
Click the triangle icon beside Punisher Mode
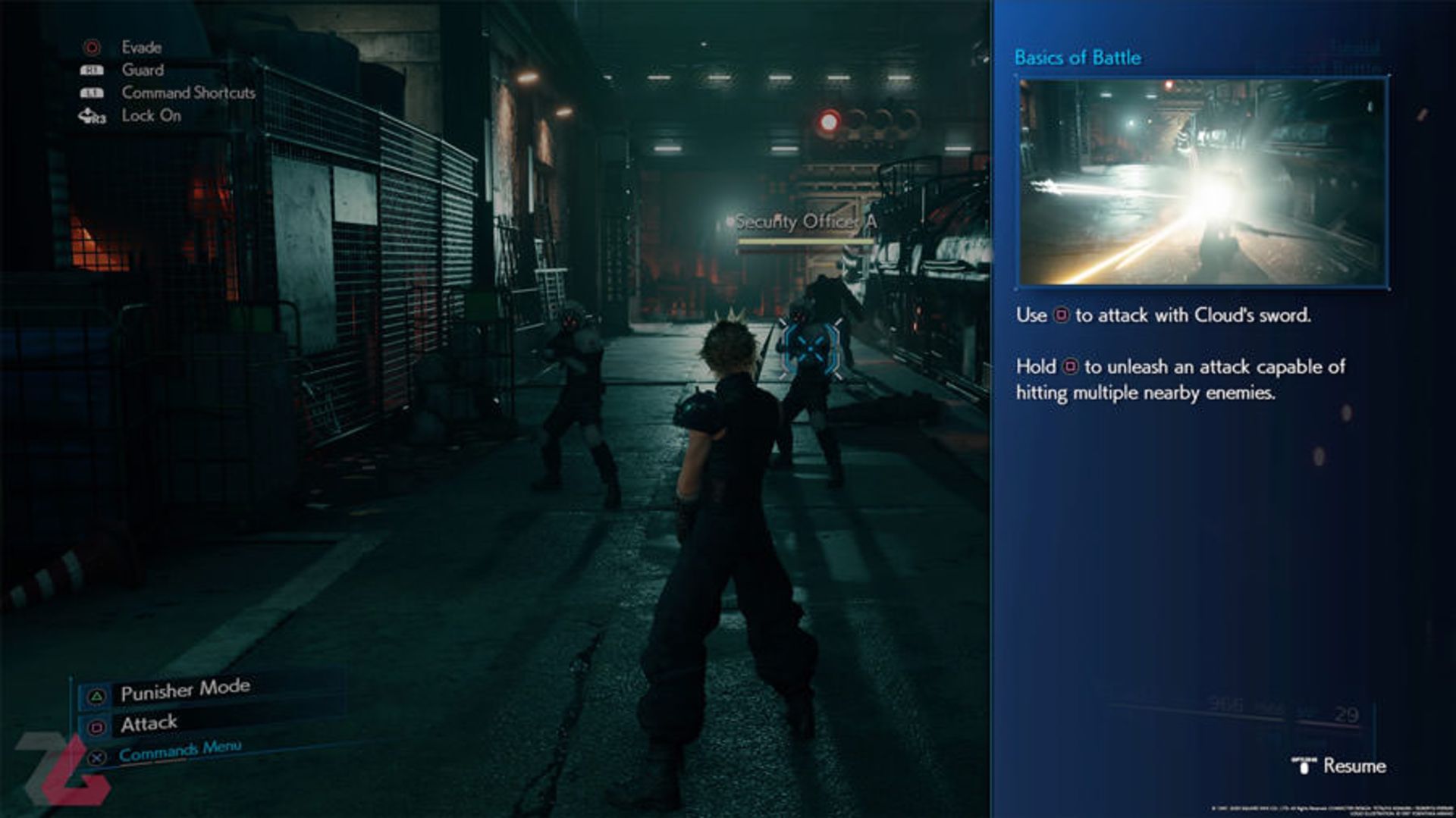[96, 696]
